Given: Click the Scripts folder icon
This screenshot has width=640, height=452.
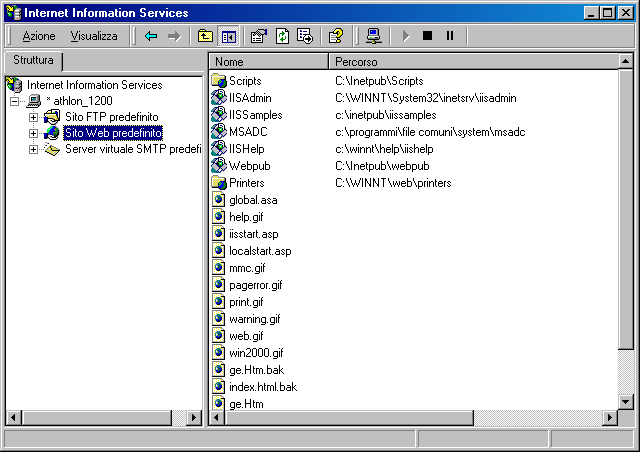Looking at the screenshot, I should click(219, 81).
